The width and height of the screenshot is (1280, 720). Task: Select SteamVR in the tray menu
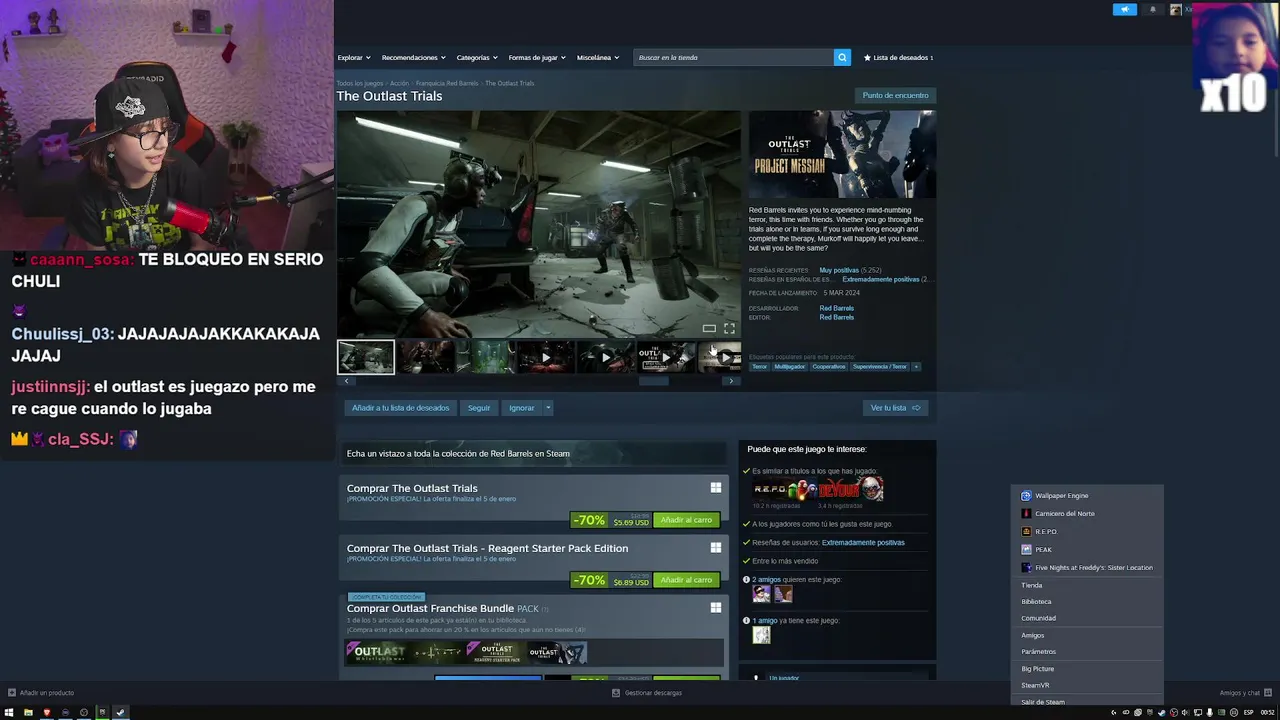[x=1035, y=686]
